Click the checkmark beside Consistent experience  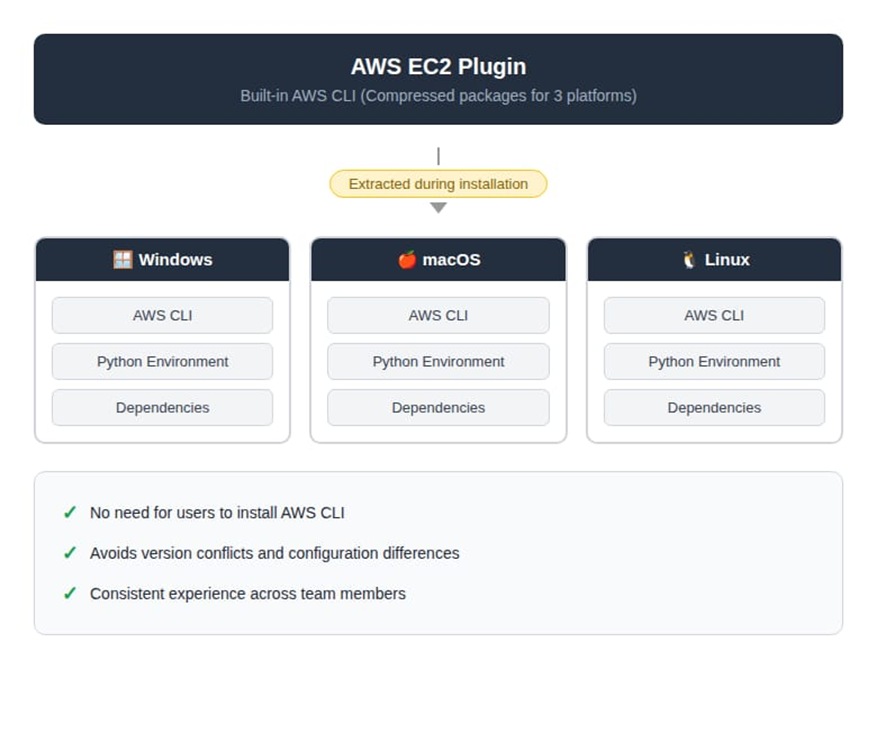70,594
